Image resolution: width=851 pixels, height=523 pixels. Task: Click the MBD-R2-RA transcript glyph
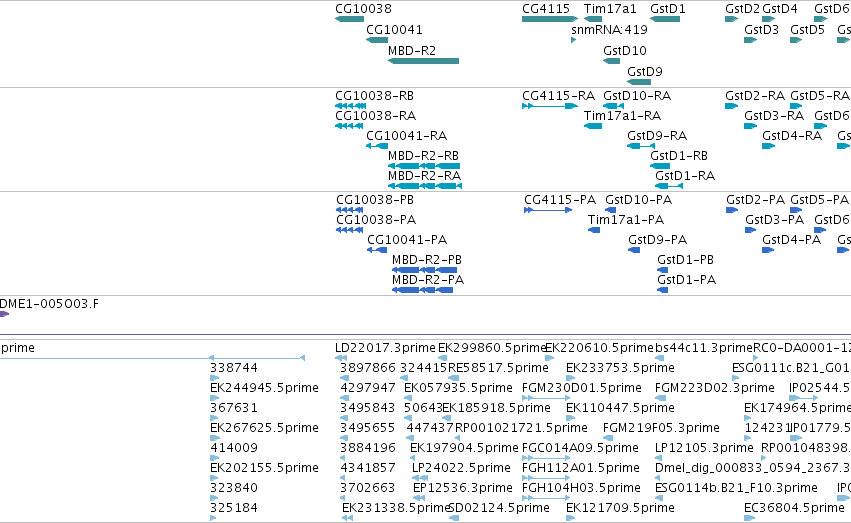tap(425, 186)
